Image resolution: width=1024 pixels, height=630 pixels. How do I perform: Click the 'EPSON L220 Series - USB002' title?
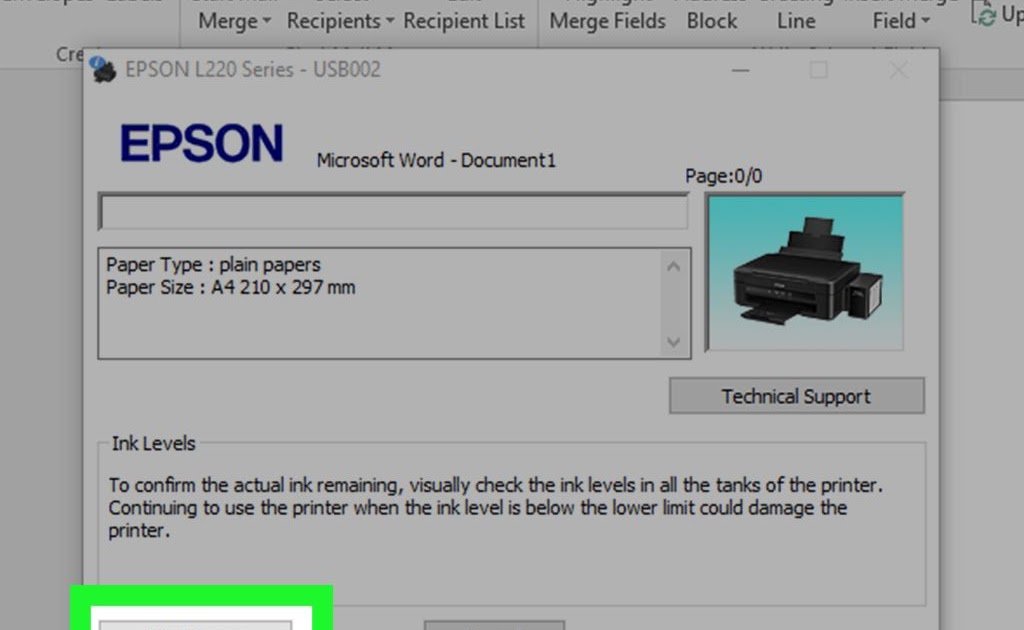pyautogui.click(x=253, y=69)
